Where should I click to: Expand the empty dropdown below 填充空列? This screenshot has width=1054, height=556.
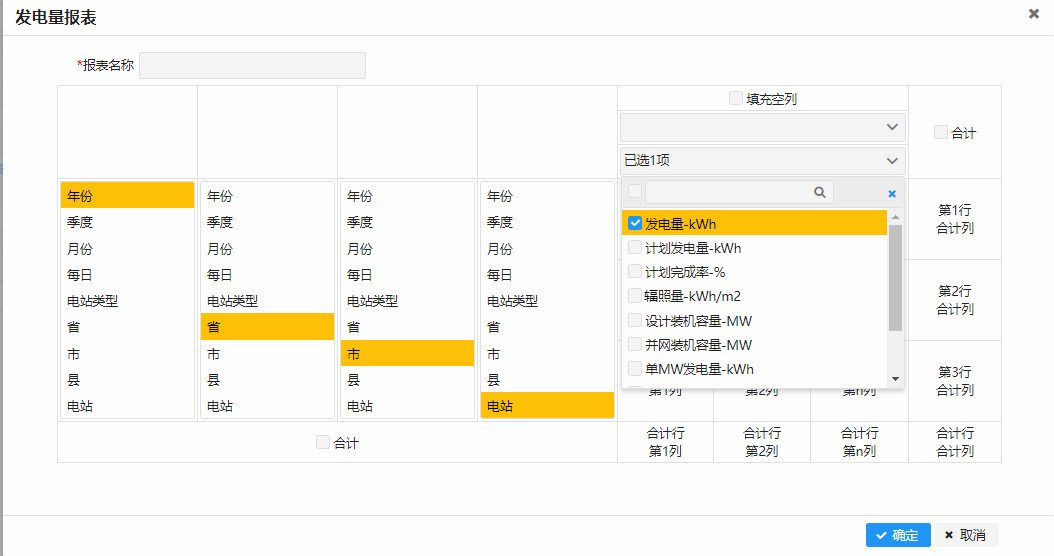762,127
